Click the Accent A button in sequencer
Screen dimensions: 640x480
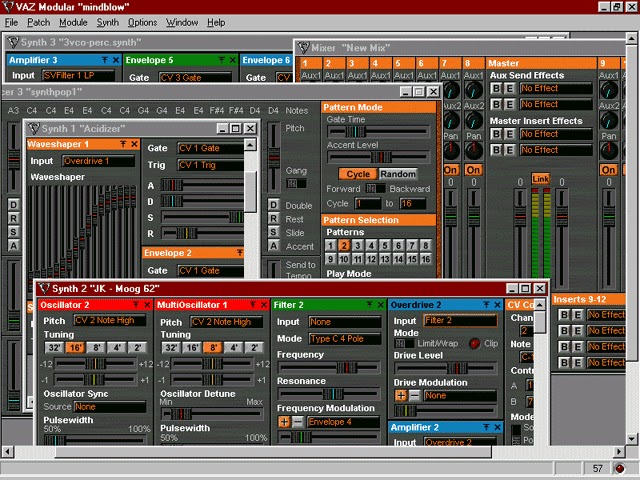point(273,246)
